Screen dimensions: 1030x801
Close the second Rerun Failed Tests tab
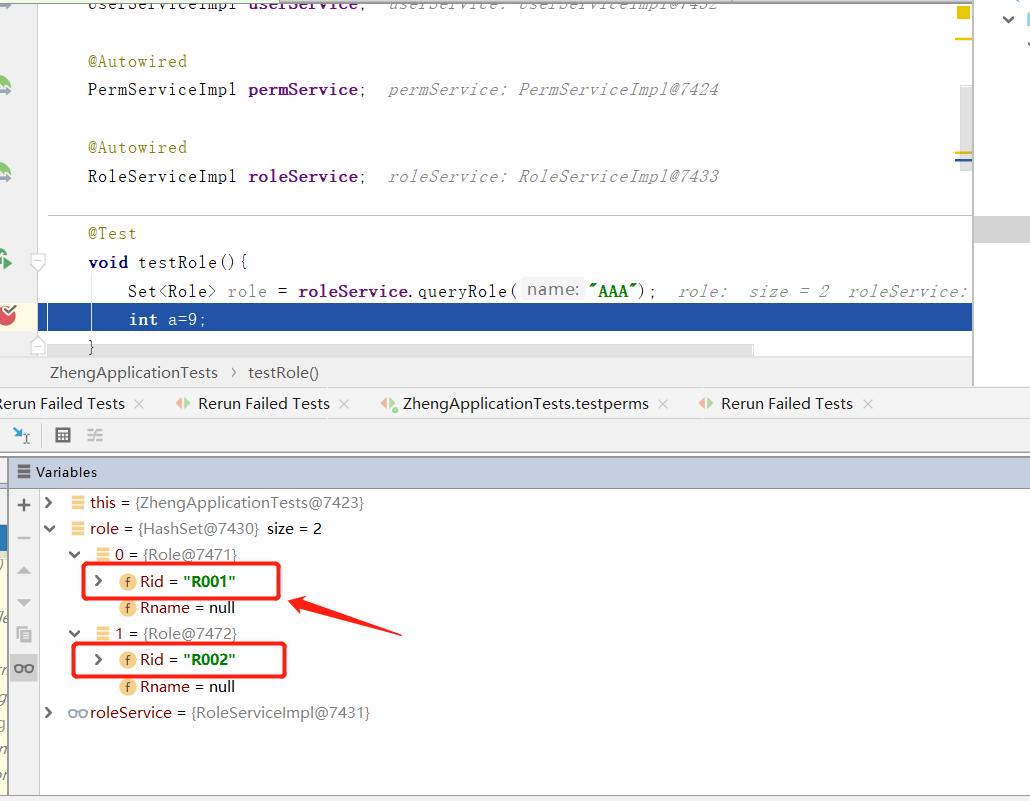[344, 404]
